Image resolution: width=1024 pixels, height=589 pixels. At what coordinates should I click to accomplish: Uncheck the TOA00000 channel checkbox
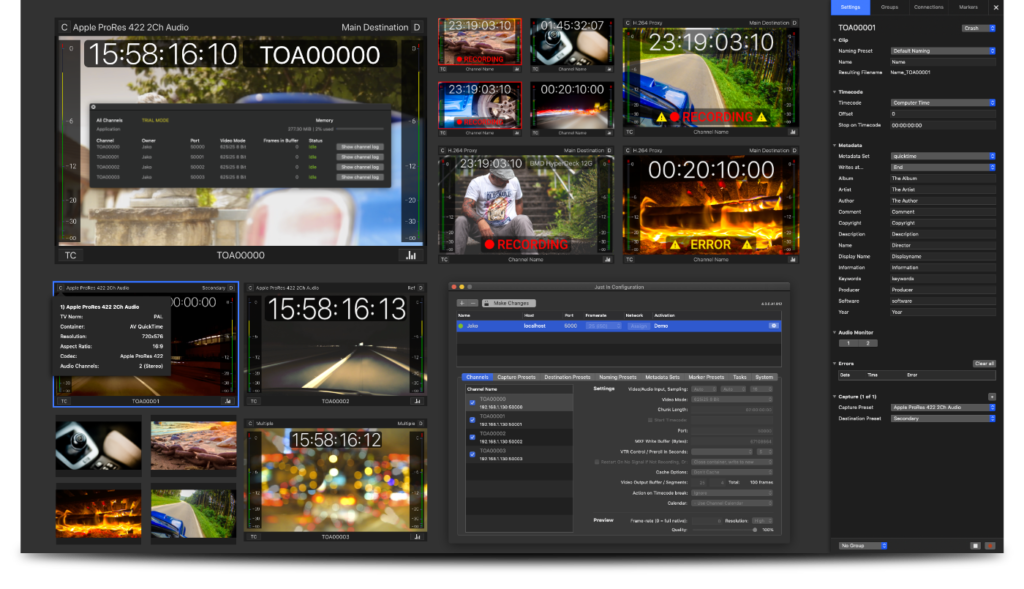click(472, 403)
